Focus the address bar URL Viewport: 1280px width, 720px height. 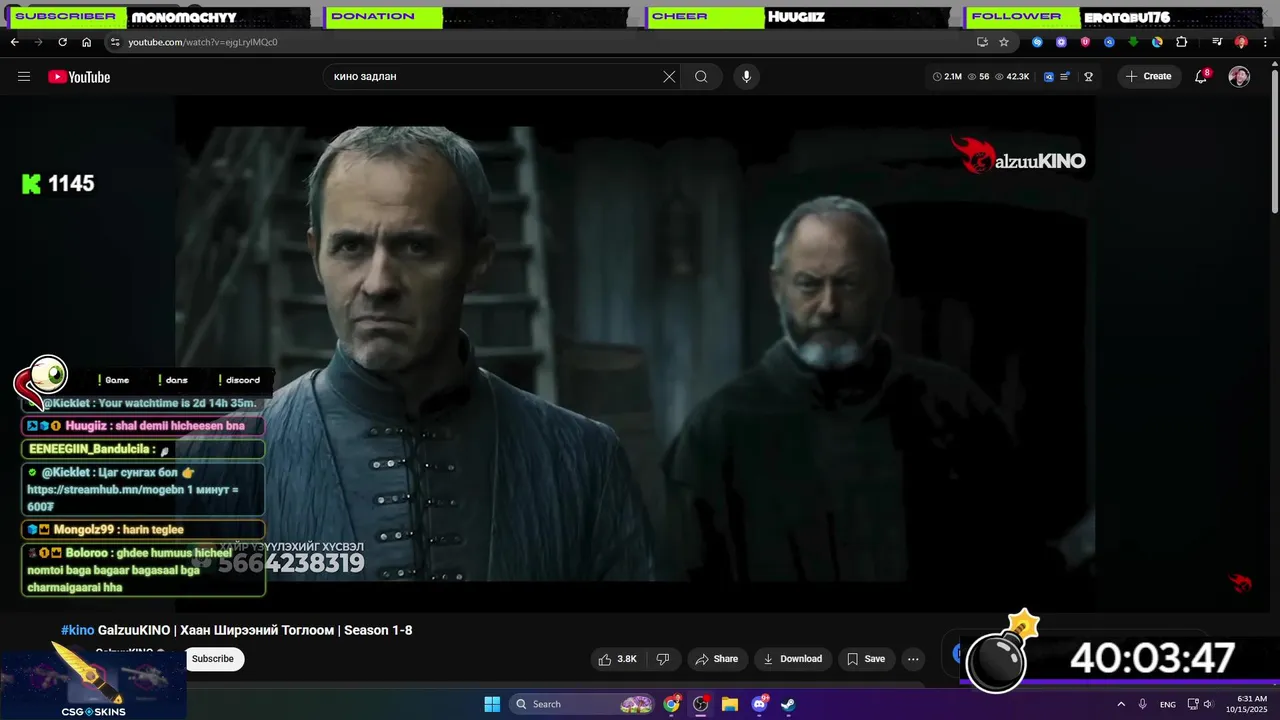203,42
